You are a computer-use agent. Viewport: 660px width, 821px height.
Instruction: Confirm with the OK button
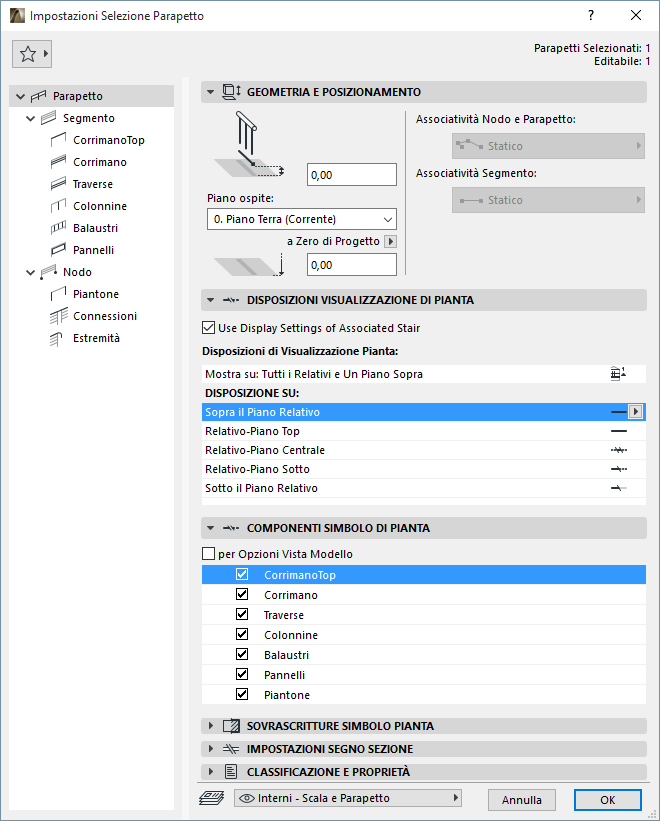point(608,800)
